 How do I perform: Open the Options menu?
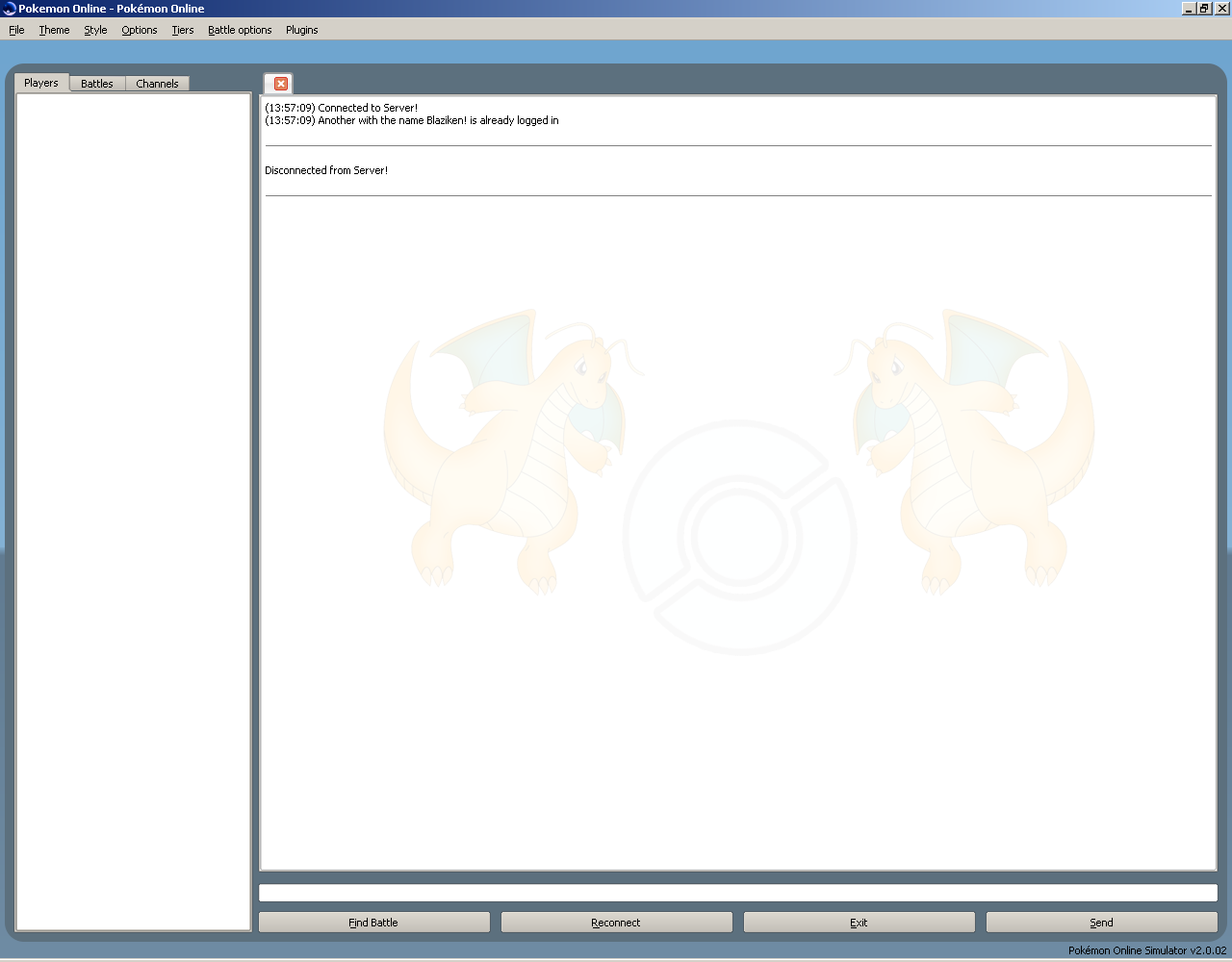pos(140,30)
